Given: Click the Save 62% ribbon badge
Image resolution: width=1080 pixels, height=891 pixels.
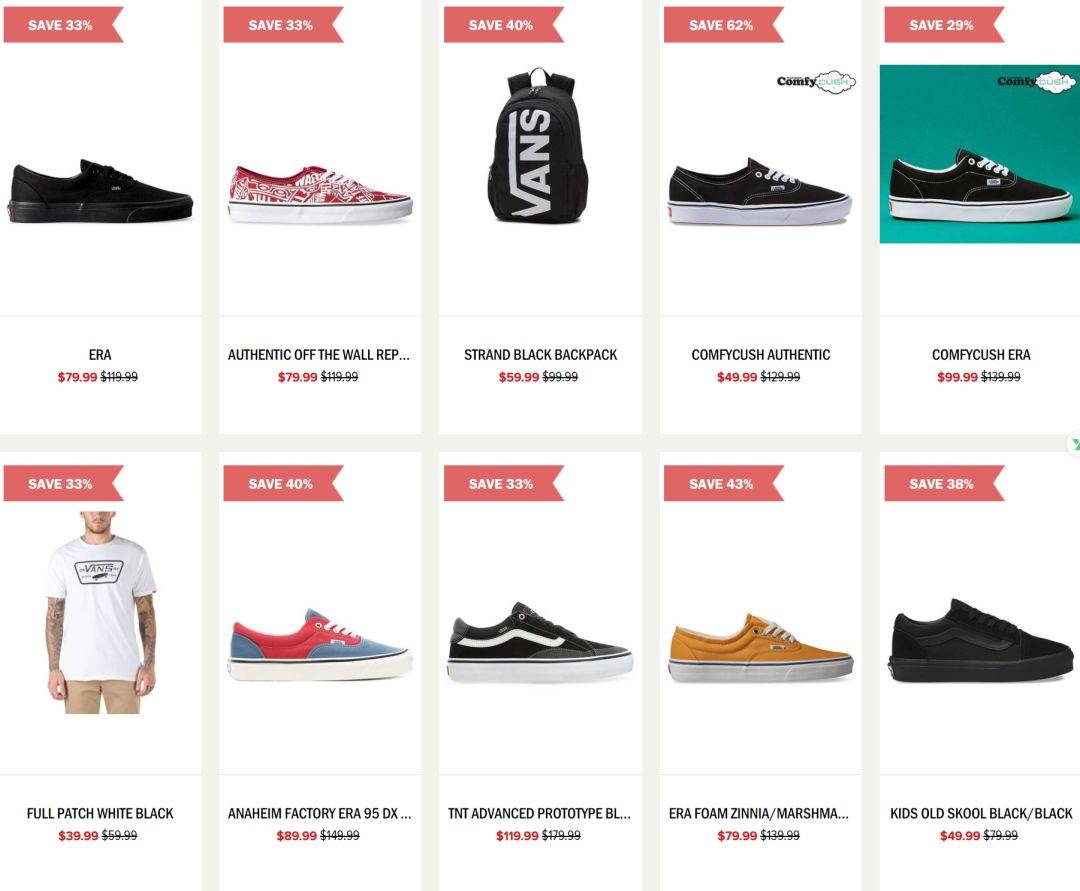Looking at the screenshot, I should 723,25.
